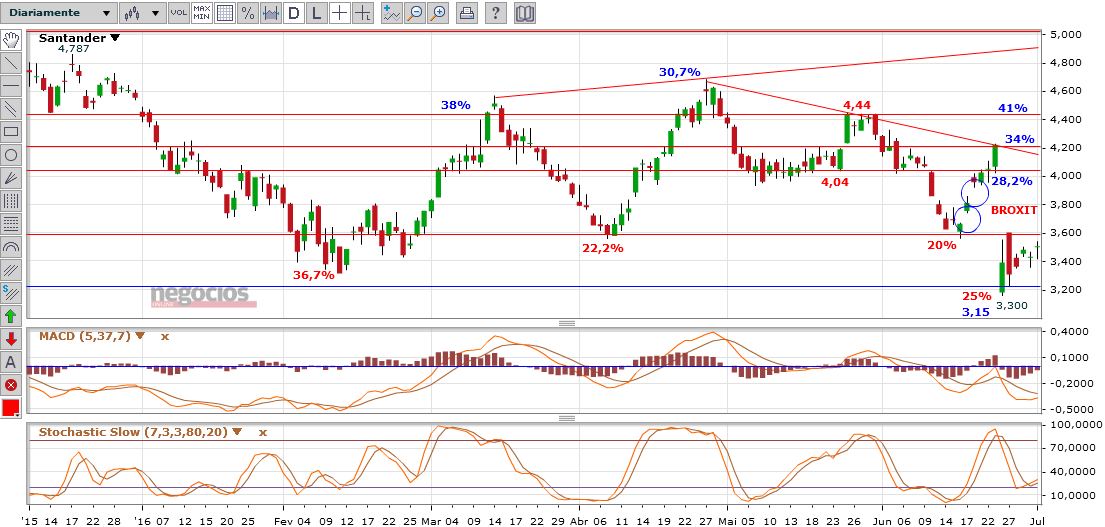Click the divider handle above the MACD panel
Image resolution: width=1105 pixels, height=527 pixels.
coord(567,323)
